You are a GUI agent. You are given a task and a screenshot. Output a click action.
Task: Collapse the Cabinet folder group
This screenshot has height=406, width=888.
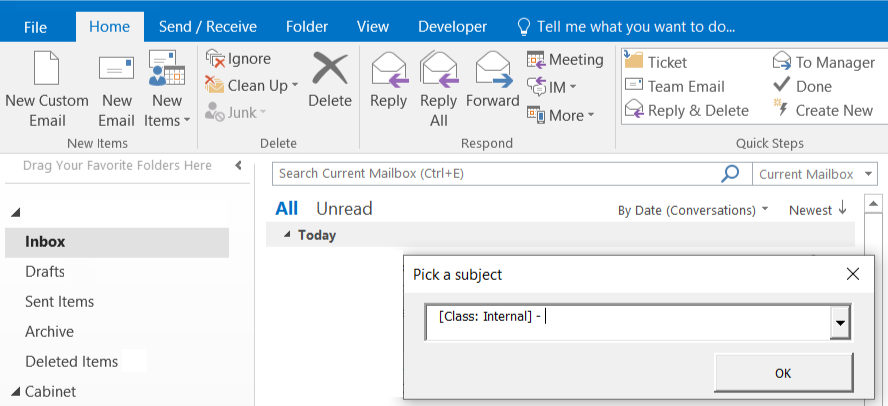15,391
